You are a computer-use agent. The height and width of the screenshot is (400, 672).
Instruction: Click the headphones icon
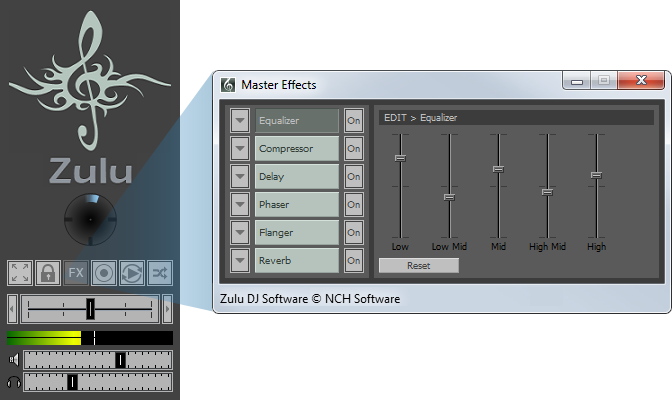coord(14,382)
